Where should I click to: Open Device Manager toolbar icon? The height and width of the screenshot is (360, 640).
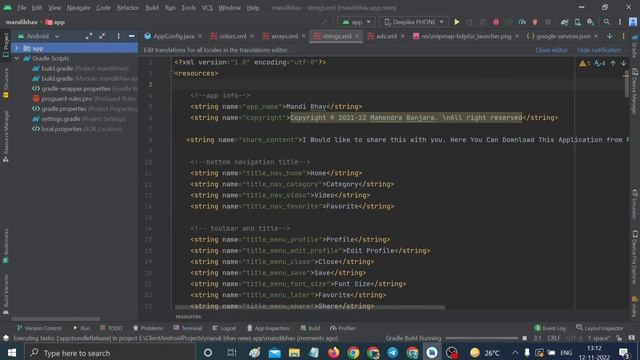point(578,22)
